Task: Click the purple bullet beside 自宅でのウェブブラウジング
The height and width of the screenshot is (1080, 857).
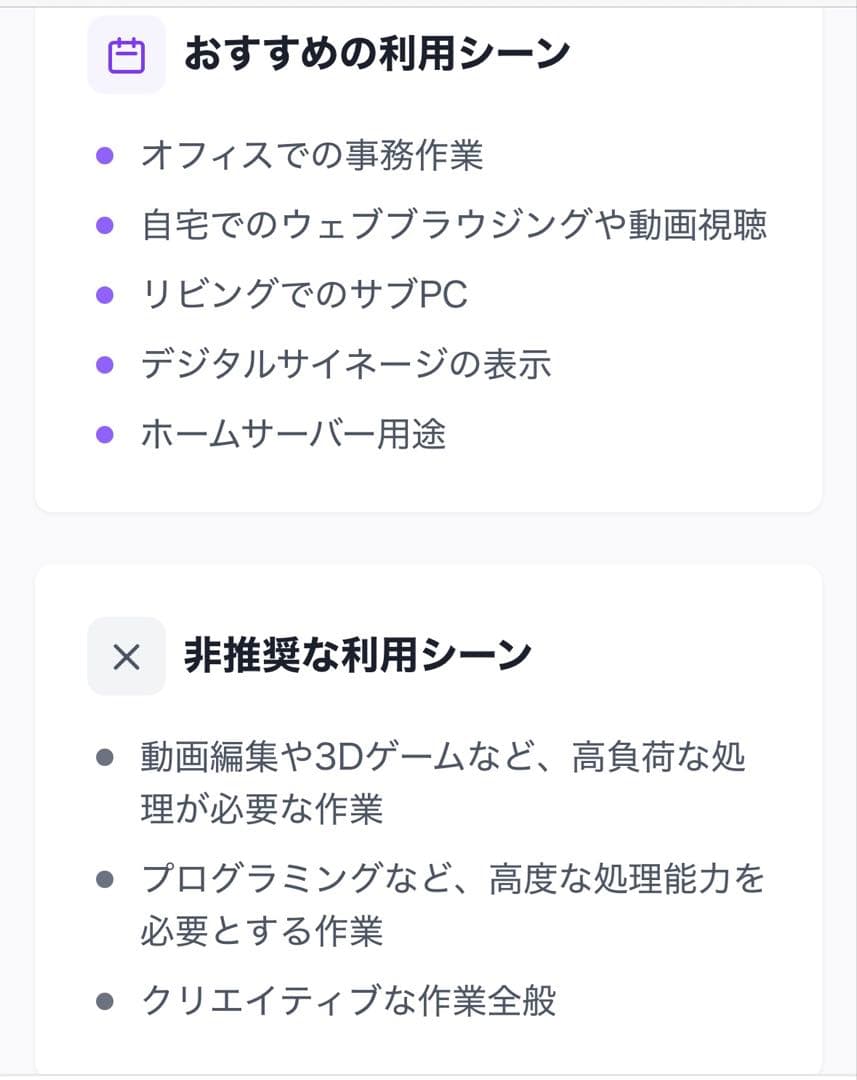Action: point(104,225)
